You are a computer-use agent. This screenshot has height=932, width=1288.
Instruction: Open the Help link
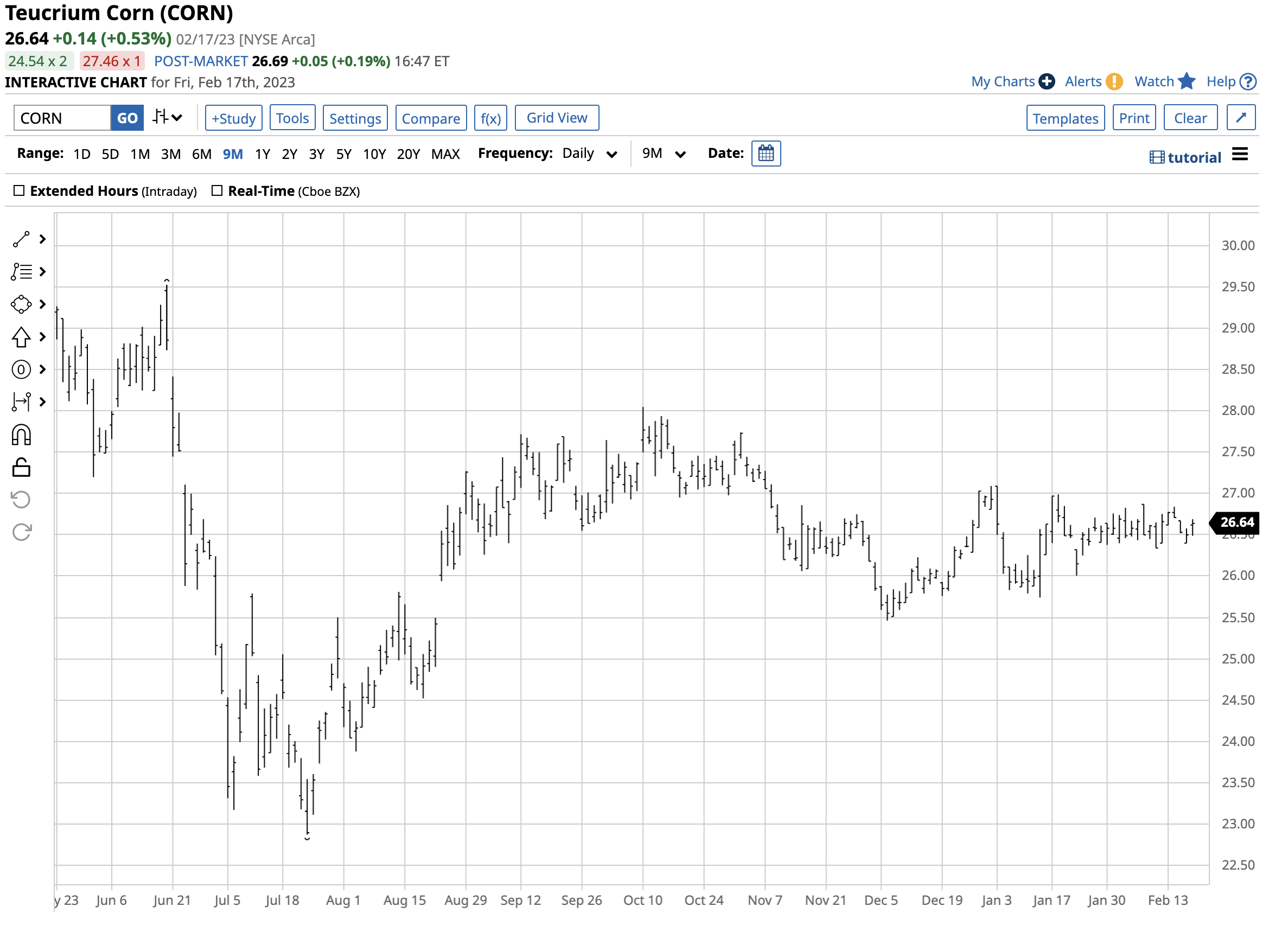[1221, 82]
